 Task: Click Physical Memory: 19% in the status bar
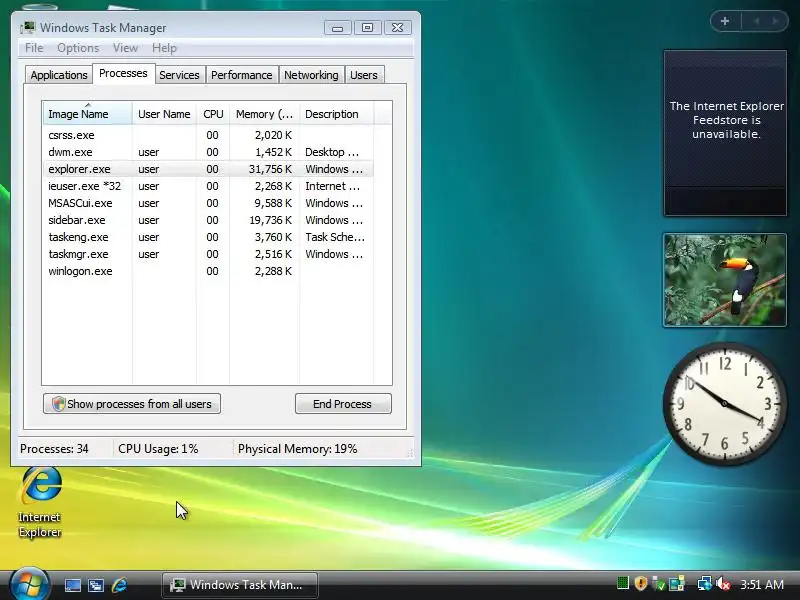click(297, 449)
